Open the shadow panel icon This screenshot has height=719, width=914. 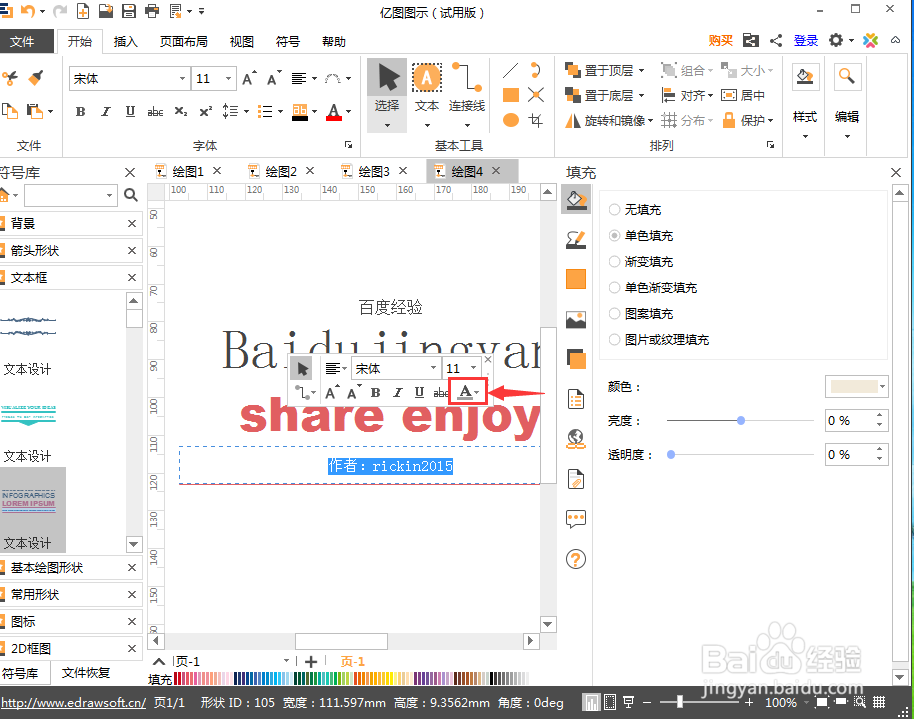[576, 359]
